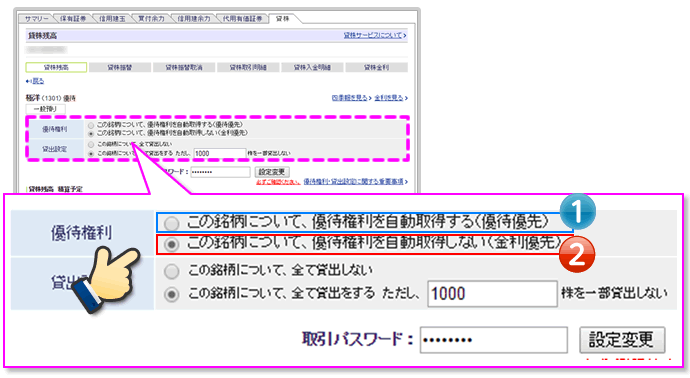Open the 代用有価証券 tab
Screen dimensions: 690x378
point(242,18)
